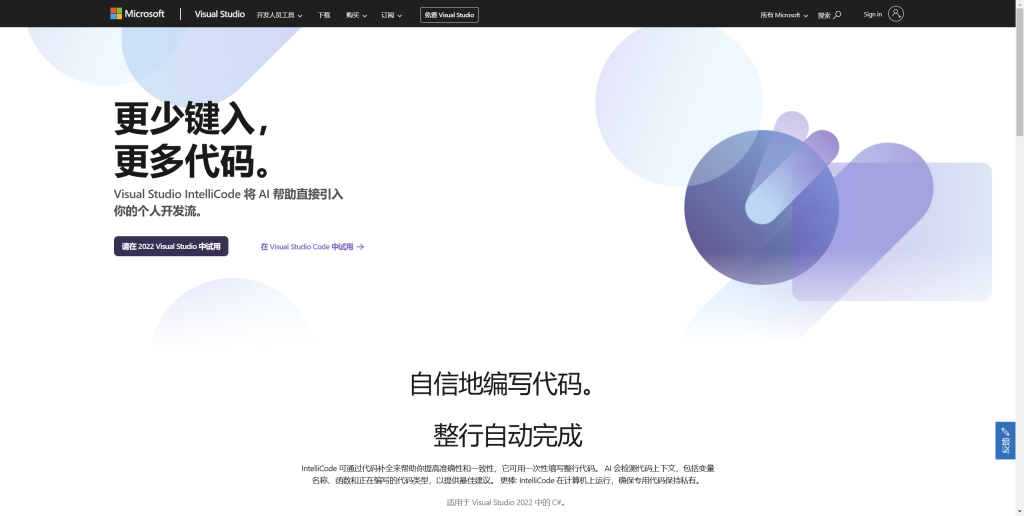Open 在 Visual Studio Code 中试用 link
Screen dimensions: 1024x516
tap(312, 247)
